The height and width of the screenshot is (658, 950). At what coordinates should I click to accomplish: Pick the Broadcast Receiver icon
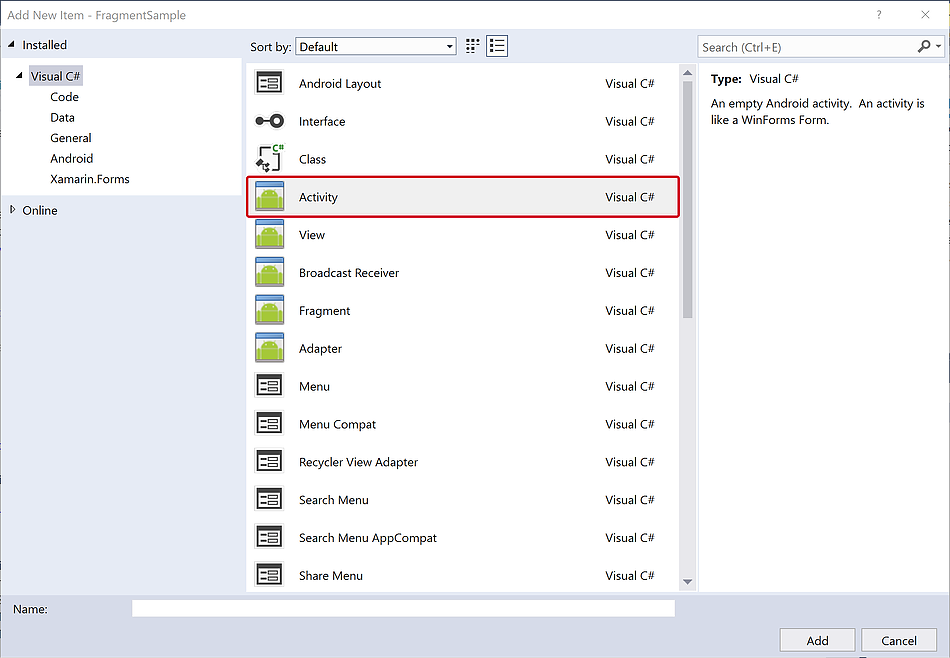pos(269,273)
